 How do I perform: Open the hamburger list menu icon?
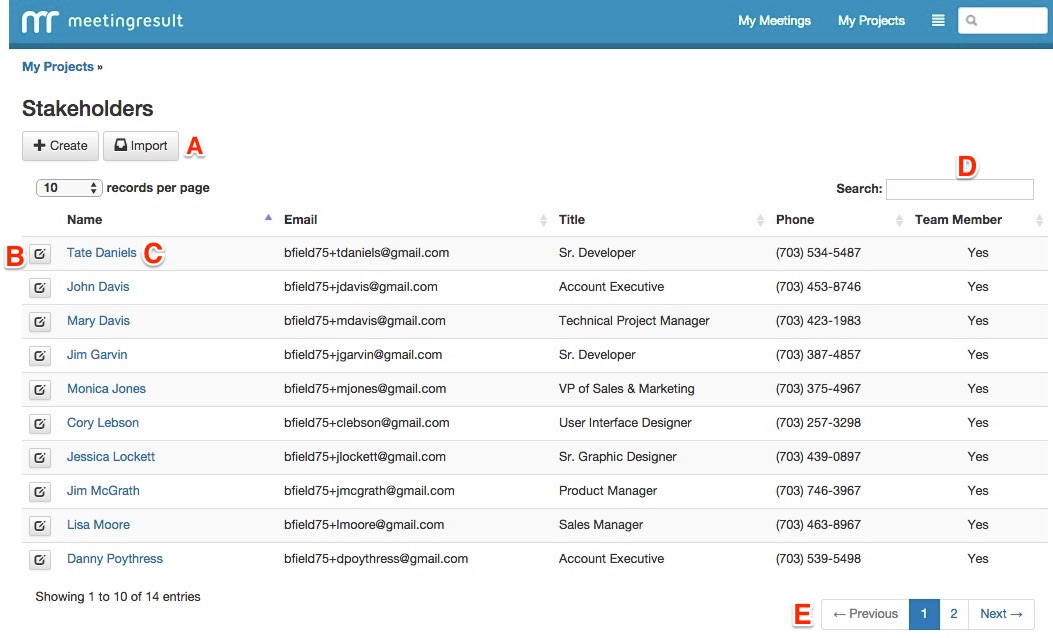click(938, 20)
